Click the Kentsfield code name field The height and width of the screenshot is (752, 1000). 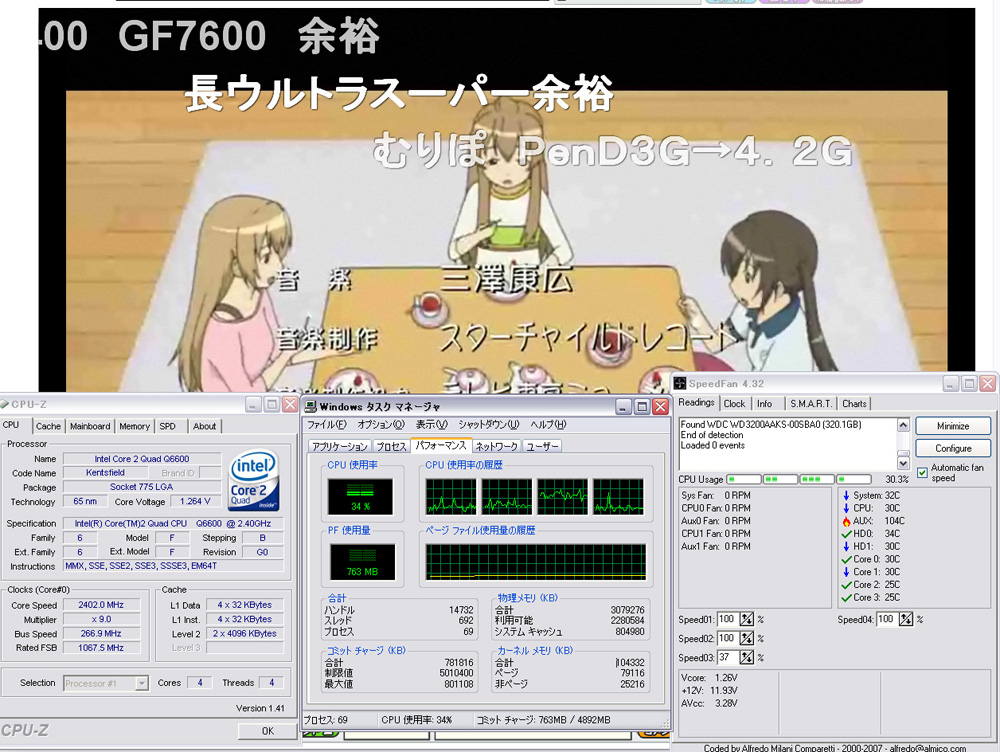[105, 473]
